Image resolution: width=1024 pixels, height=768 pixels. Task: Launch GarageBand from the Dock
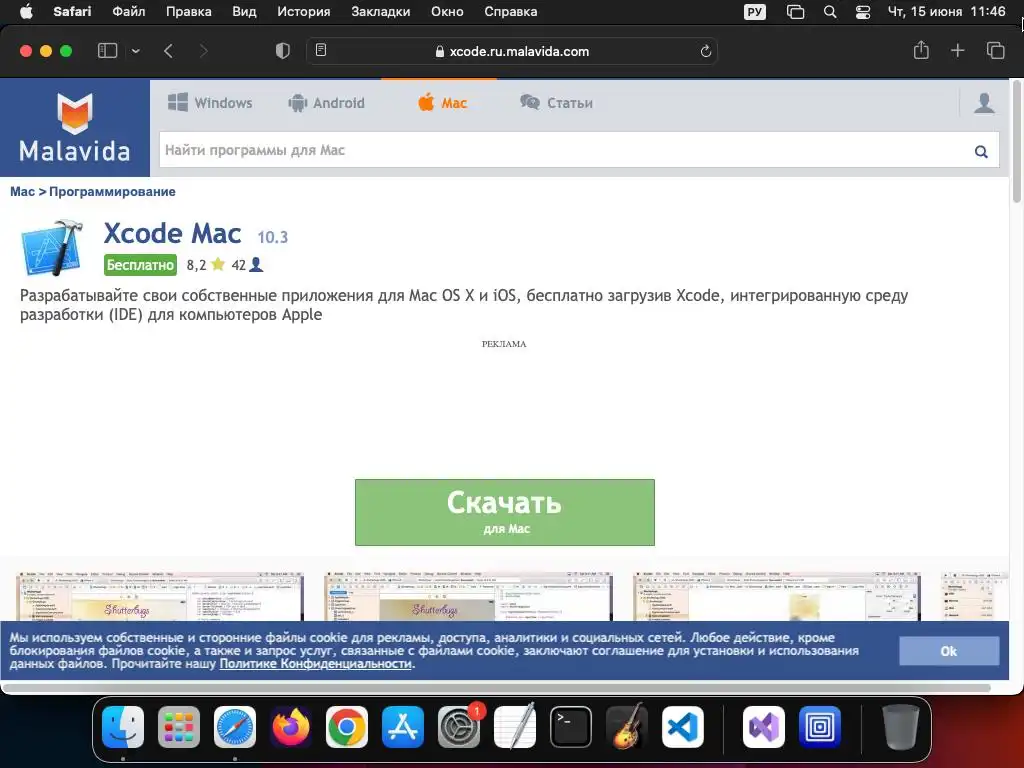coord(627,726)
